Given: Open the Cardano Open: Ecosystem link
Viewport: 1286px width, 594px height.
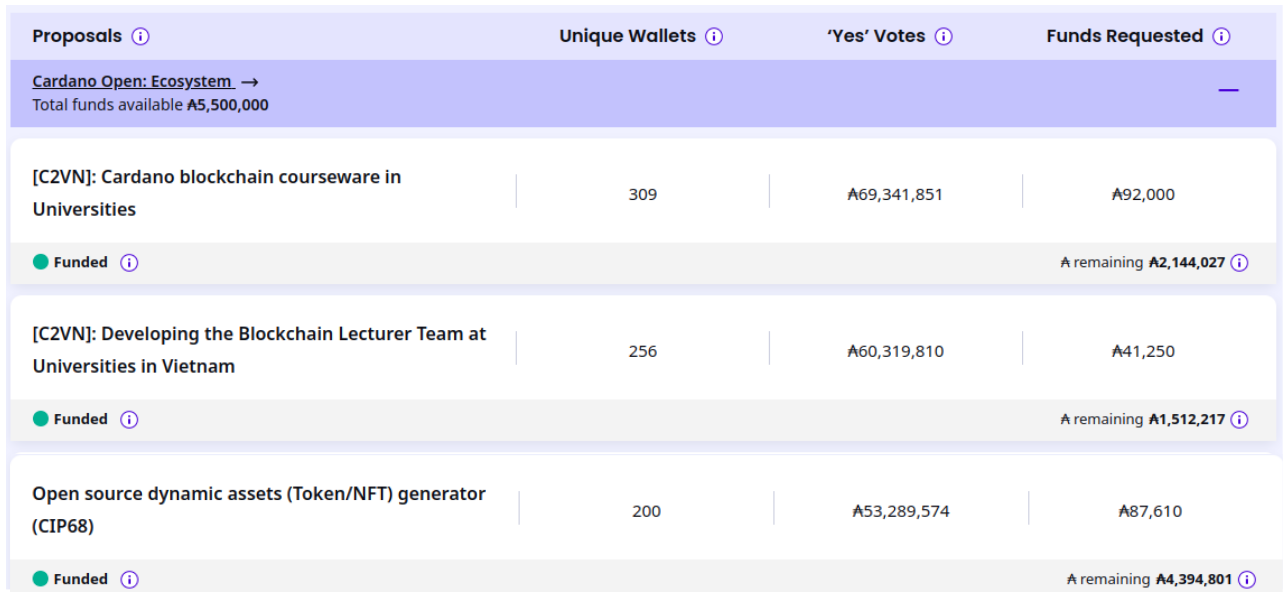Looking at the screenshot, I should 133,82.
